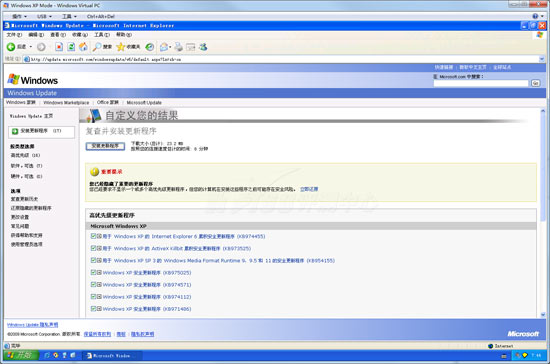This screenshot has width=550, height=364.
Task: Uncheck ActiveX Killbit update KB973525 checkbox
Action: (x=93, y=248)
